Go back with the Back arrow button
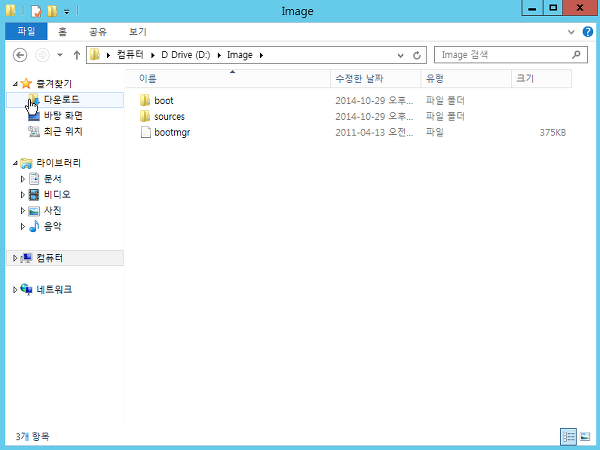 coord(20,55)
